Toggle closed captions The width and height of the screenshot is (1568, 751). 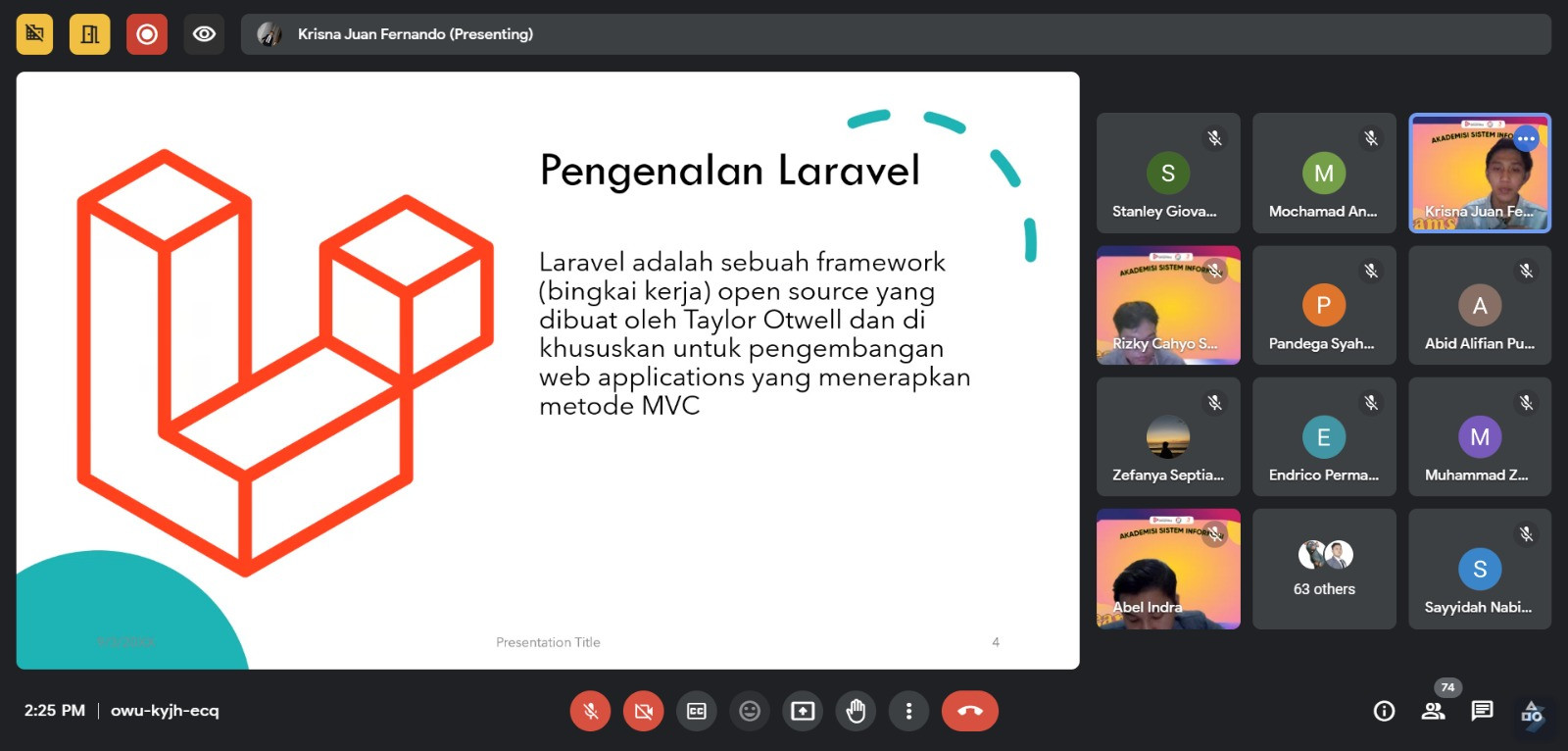[x=697, y=711]
